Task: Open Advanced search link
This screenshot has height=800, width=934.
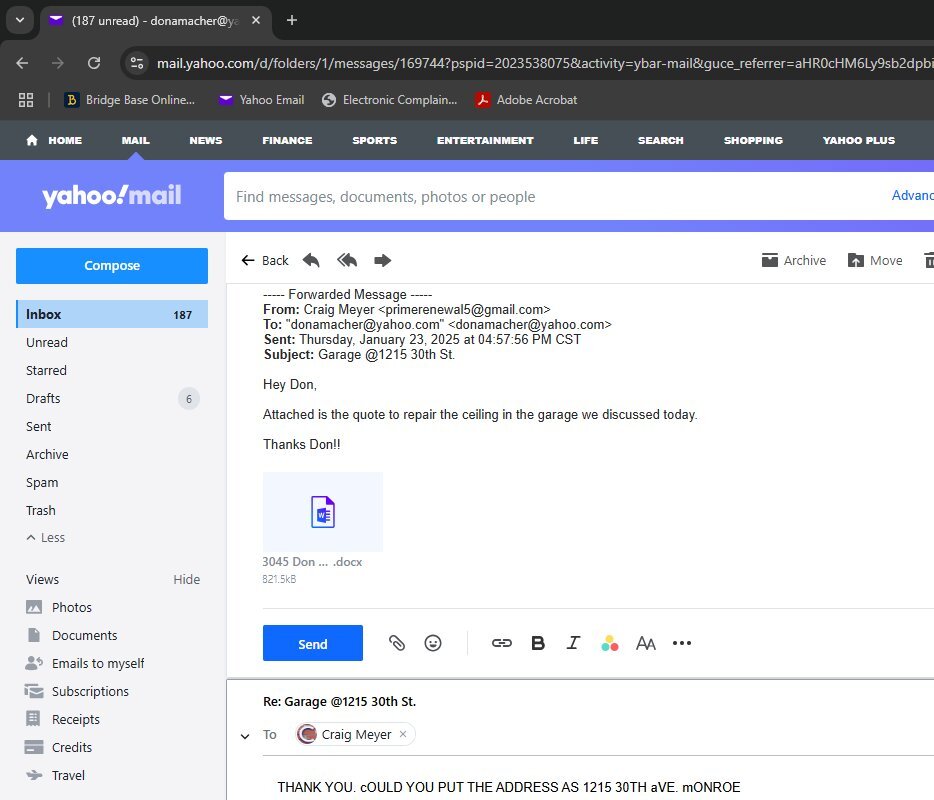Action: (x=912, y=195)
